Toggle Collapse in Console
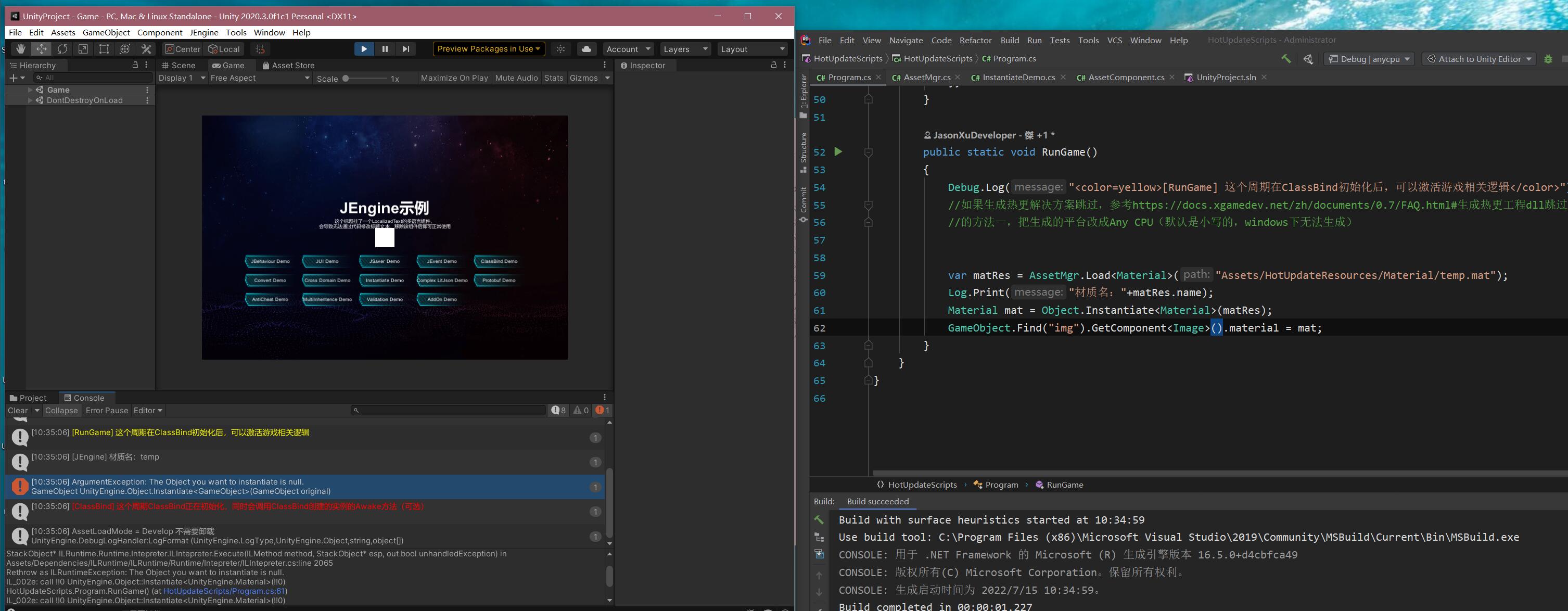The width and height of the screenshot is (1568, 611). pyautogui.click(x=61, y=410)
